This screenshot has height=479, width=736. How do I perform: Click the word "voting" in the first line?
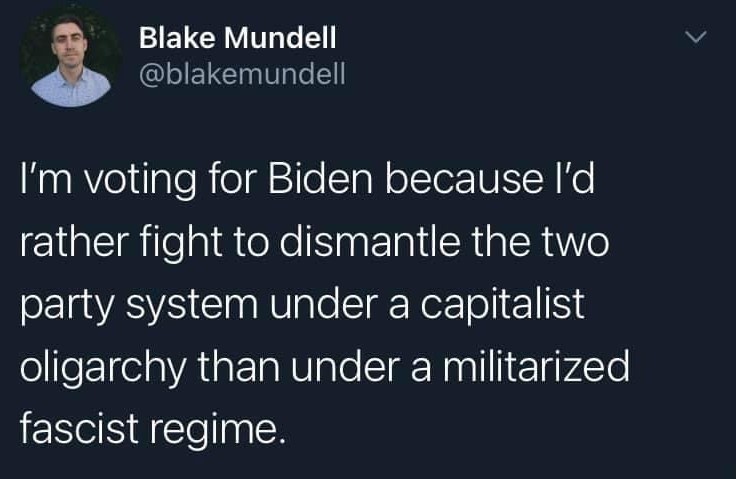pyautogui.click(x=140, y=183)
